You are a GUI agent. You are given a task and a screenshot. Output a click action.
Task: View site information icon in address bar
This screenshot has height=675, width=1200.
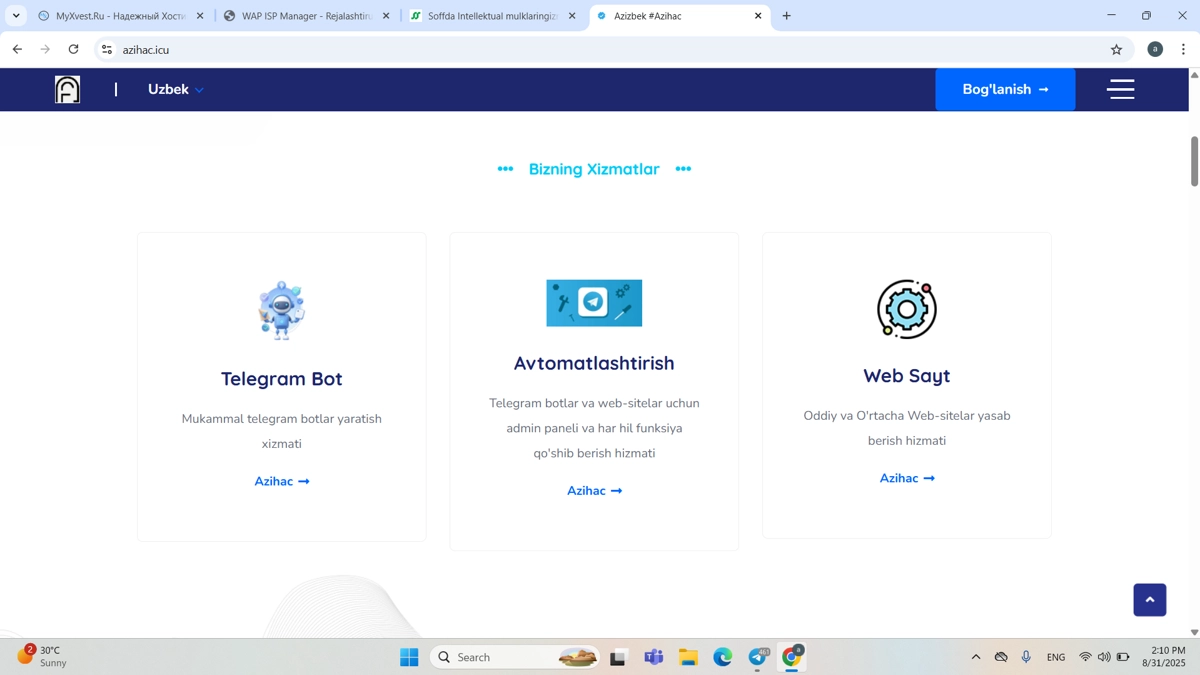[x=107, y=49]
